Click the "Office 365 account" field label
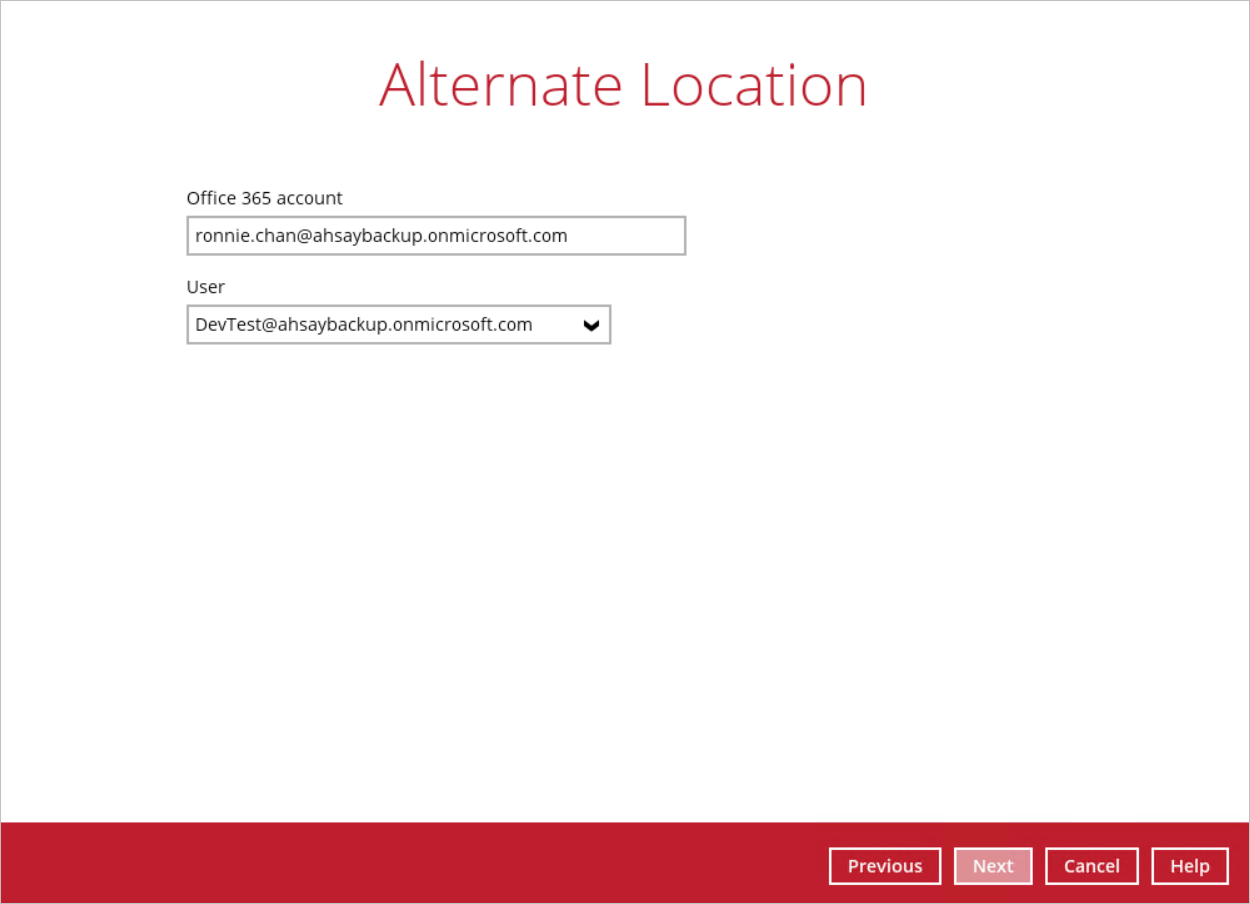The height and width of the screenshot is (904, 1250). pos(264,198)
